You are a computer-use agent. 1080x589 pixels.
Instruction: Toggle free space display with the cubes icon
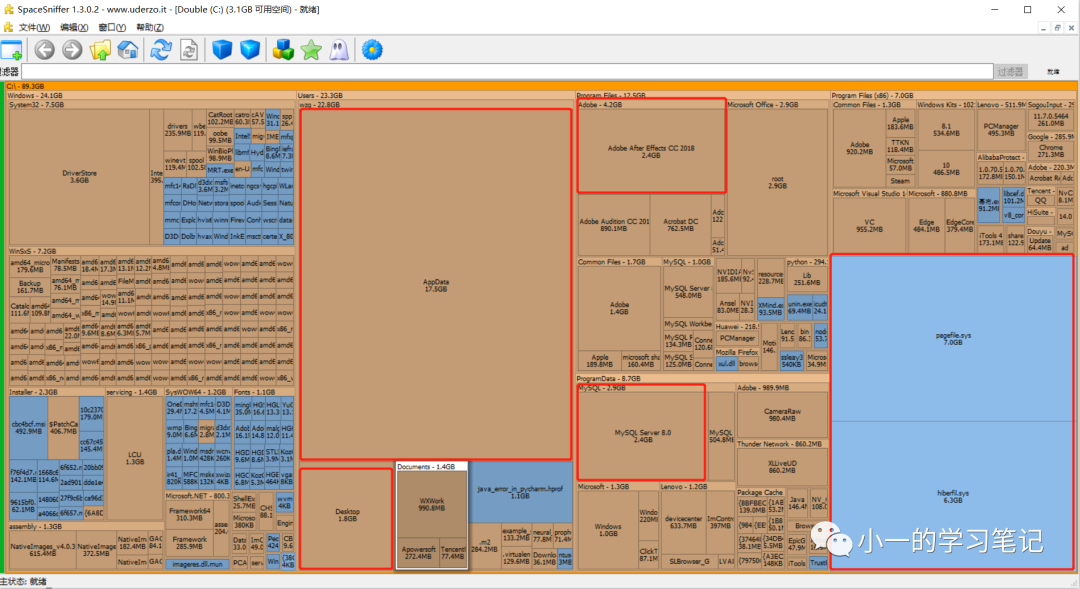coord(281,49)
